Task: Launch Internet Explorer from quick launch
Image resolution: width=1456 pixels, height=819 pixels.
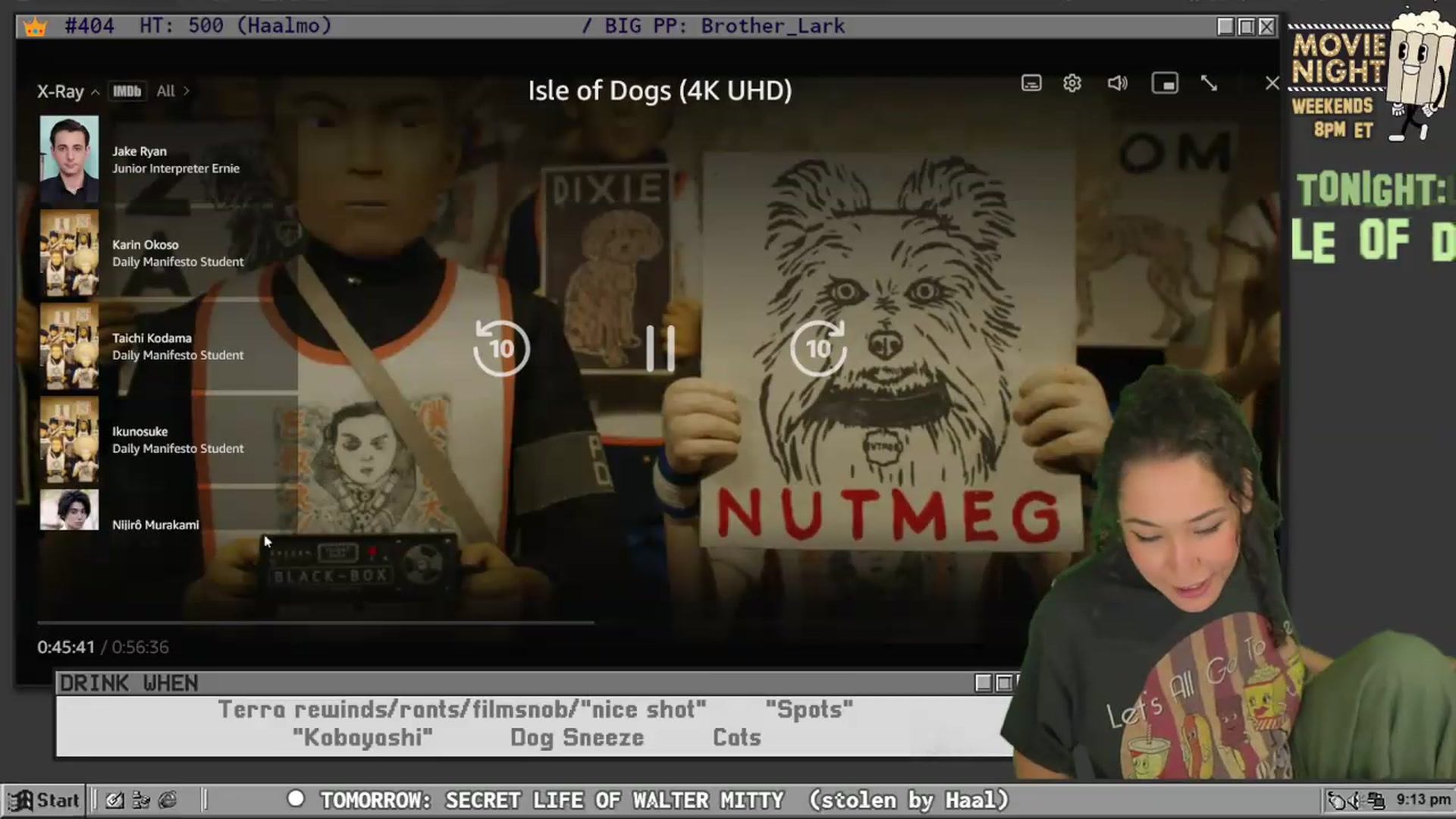Action: (x=168, y=800)
